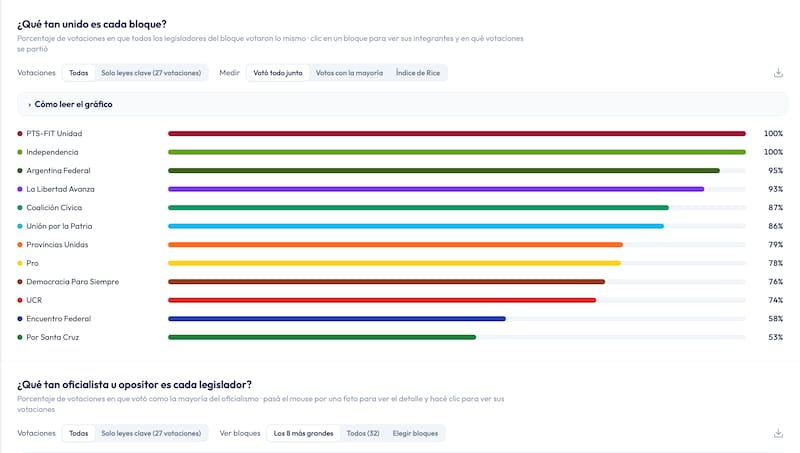Click the 87% value for Coalición Cívica
The height and width of the screenshot is (453, 800).
pos(776,208)
